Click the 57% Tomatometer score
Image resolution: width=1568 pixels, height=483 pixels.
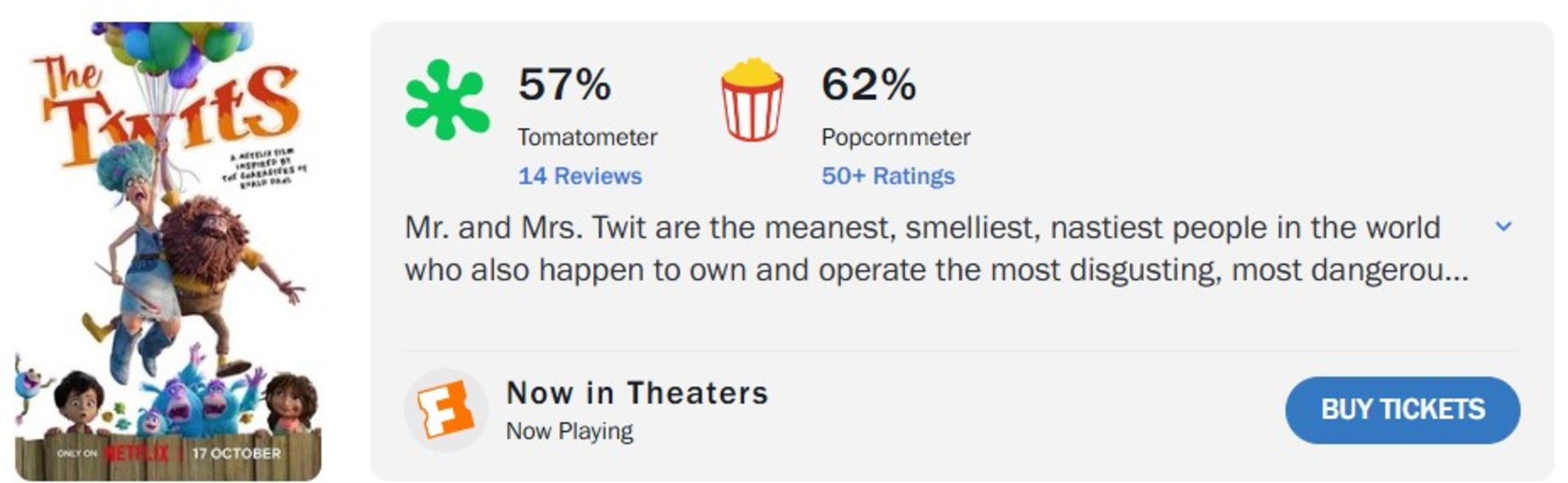pos(564,84)
